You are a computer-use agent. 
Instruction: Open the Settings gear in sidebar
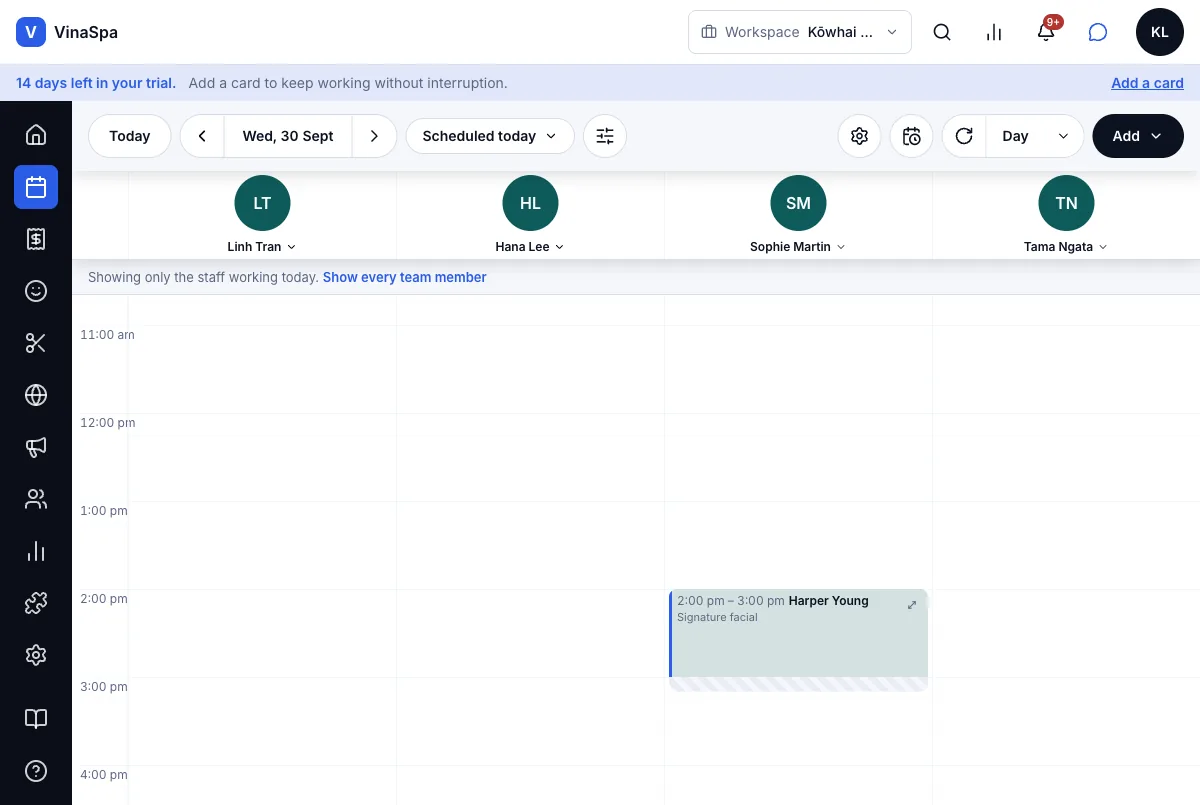(x=36, y=655)
